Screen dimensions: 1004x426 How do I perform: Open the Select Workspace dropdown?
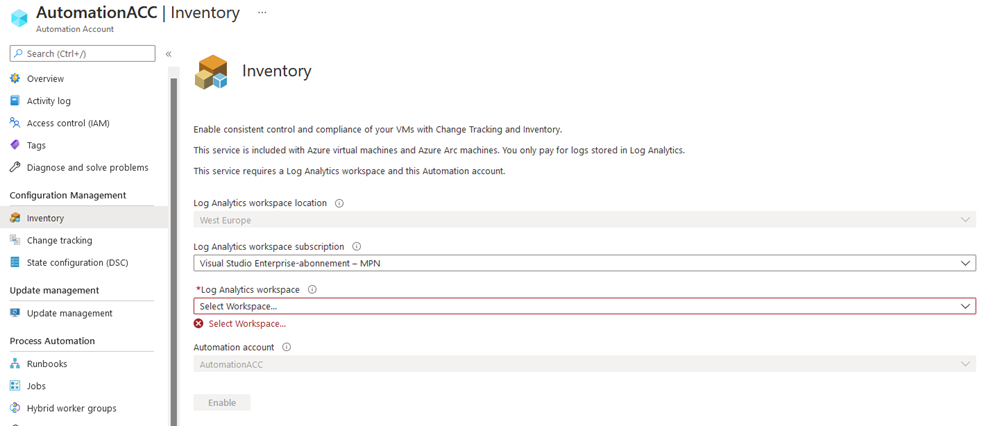[x=585, y=306]
